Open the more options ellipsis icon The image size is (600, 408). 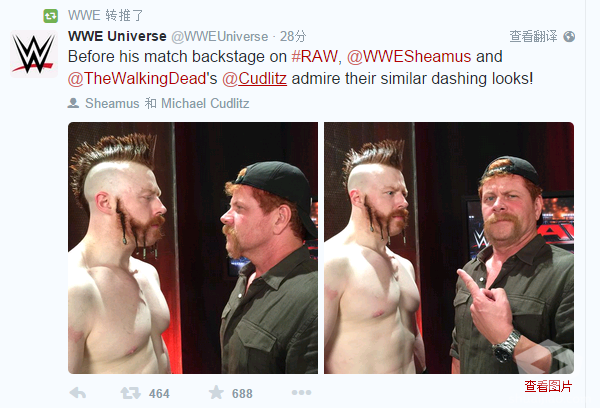pos(301,392)
